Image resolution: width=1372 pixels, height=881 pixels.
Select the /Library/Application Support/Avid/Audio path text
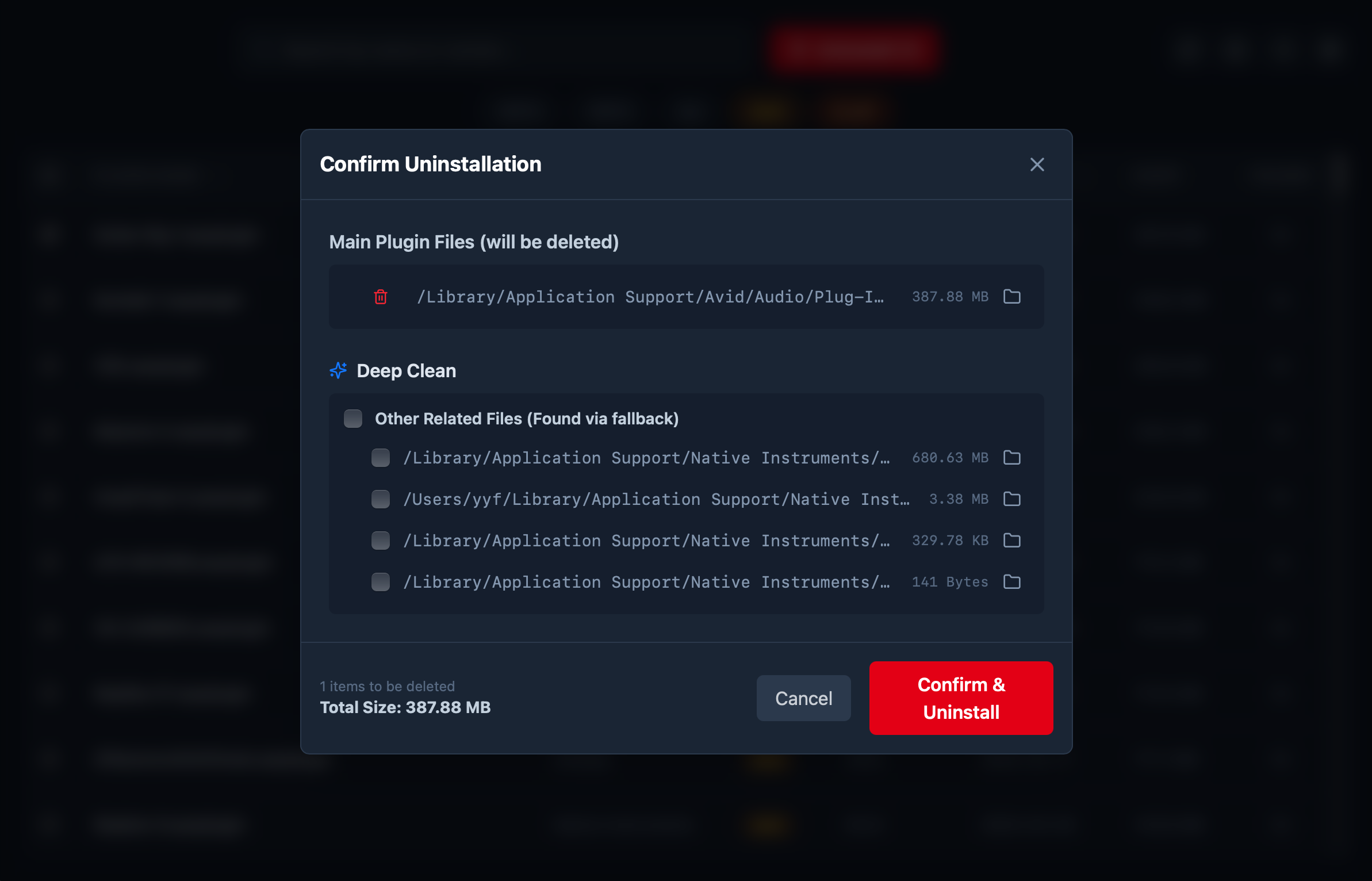650,297
